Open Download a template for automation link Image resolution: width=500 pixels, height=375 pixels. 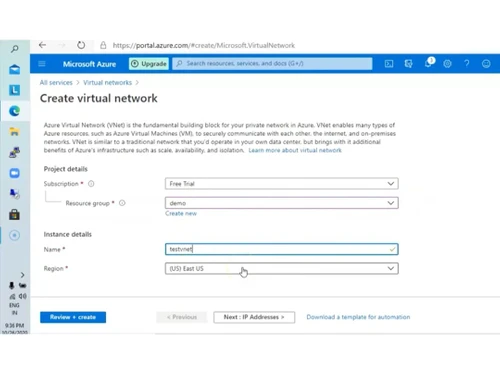tap(358, 317)
